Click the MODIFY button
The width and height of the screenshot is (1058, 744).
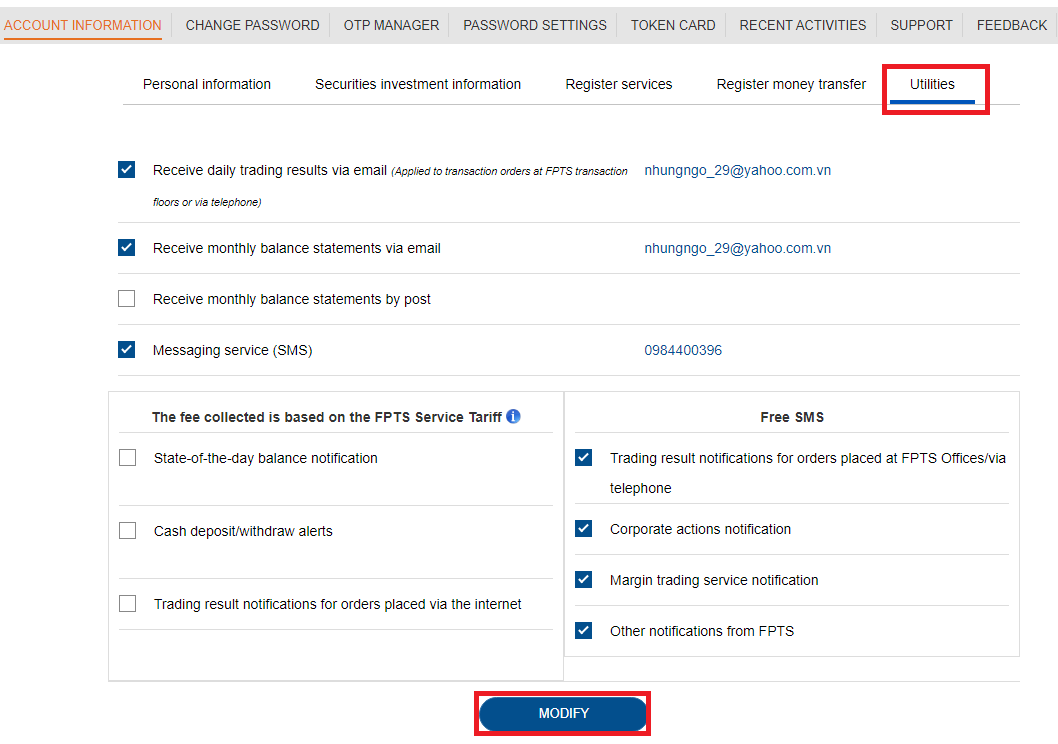[x=563, y=713]
